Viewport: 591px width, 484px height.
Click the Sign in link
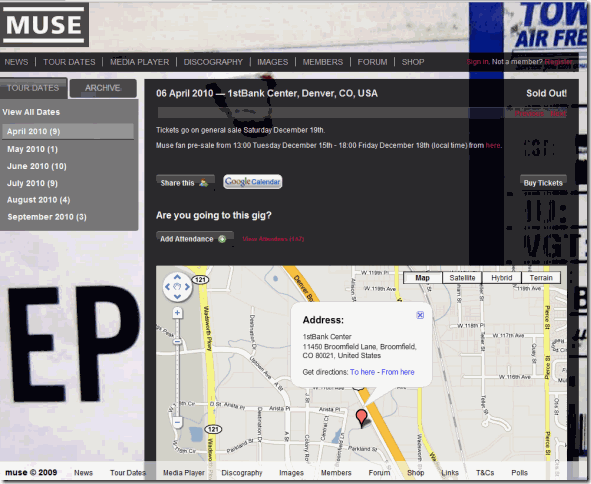pos(477,62)
